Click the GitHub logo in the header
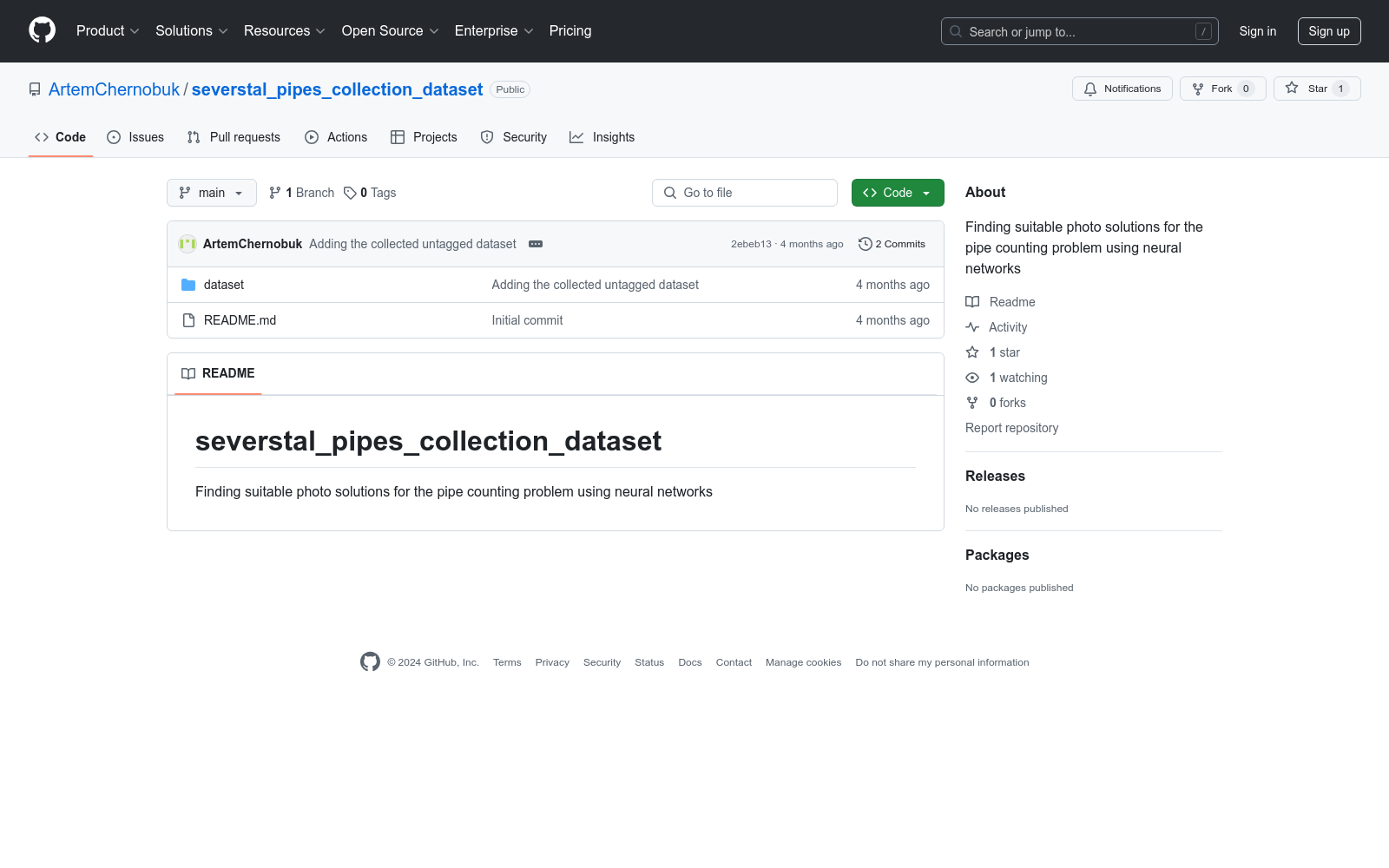 (x=42, y=30)
